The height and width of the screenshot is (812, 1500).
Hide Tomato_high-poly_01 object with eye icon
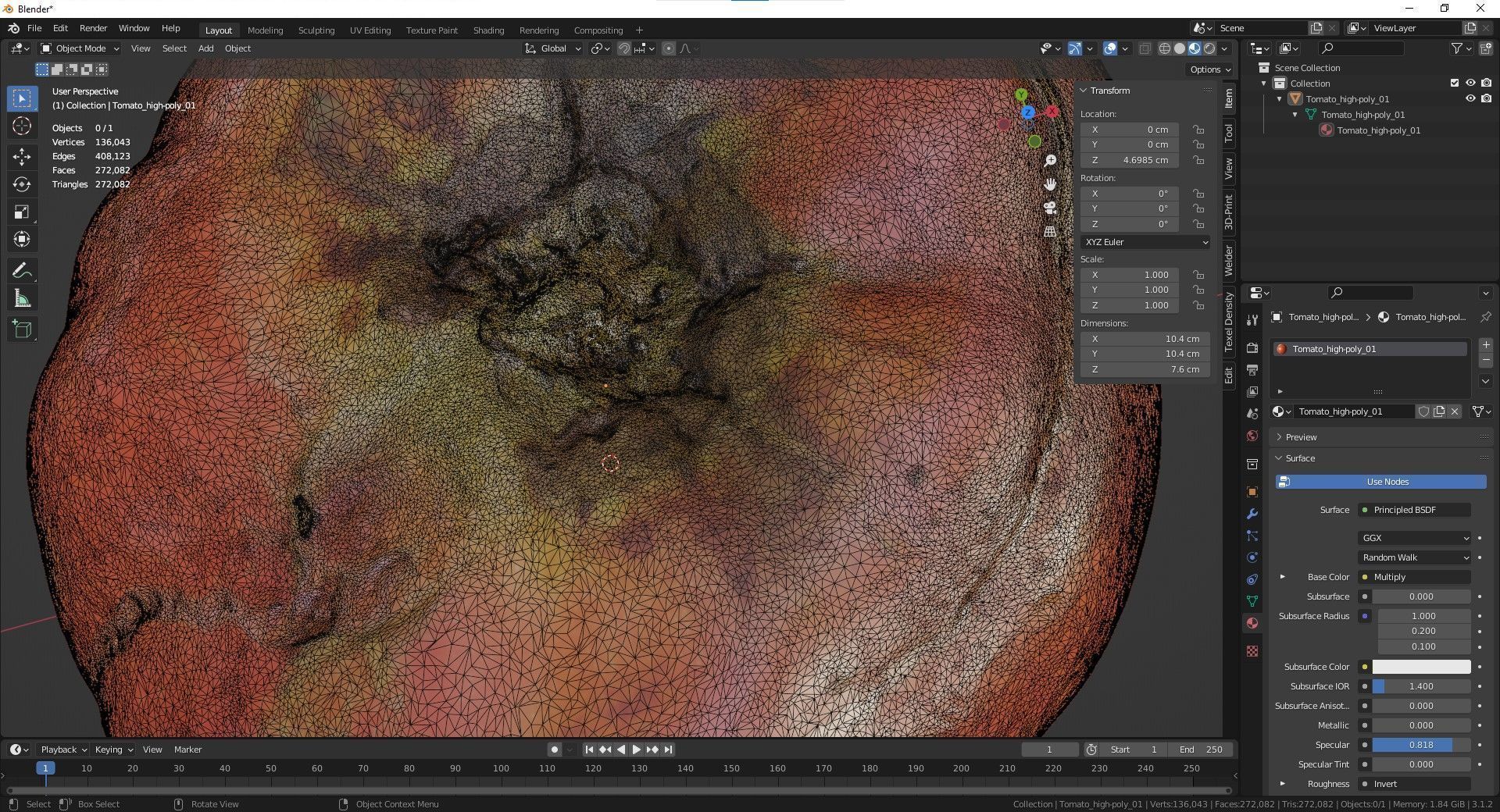click(1470, 99)
